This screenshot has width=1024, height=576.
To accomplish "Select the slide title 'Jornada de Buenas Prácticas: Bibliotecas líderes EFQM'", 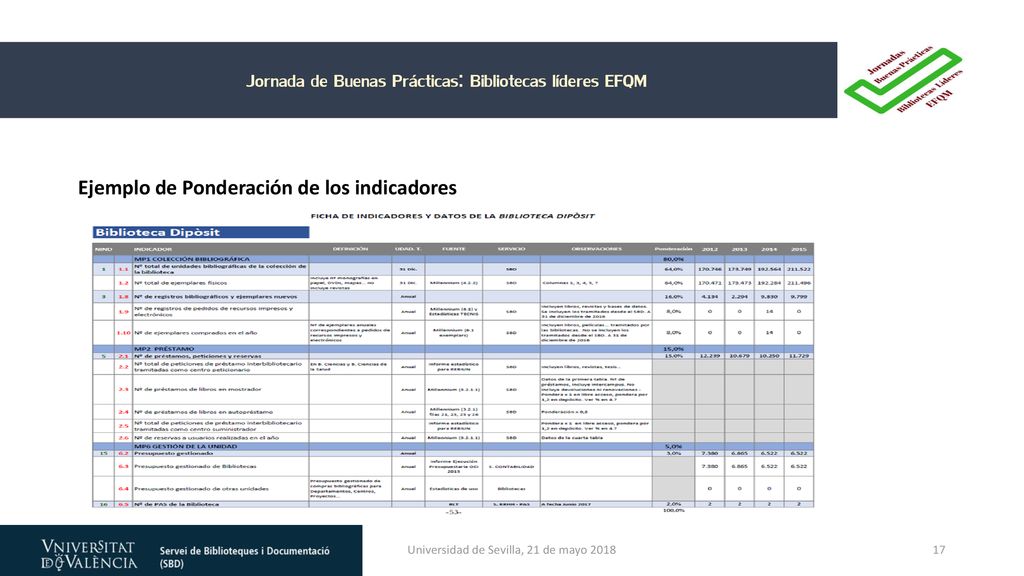I will (446, 81).
